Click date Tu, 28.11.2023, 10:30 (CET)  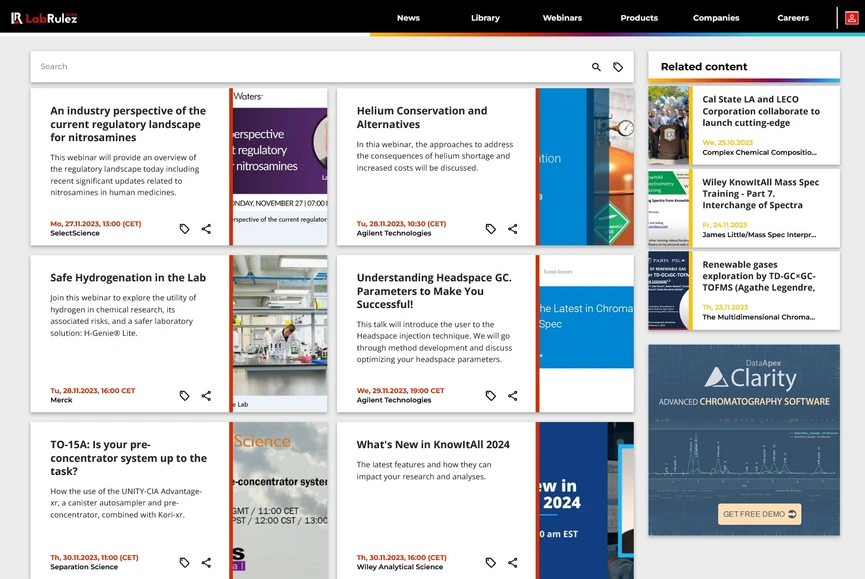pyautogui.click(x=402, y=224)
